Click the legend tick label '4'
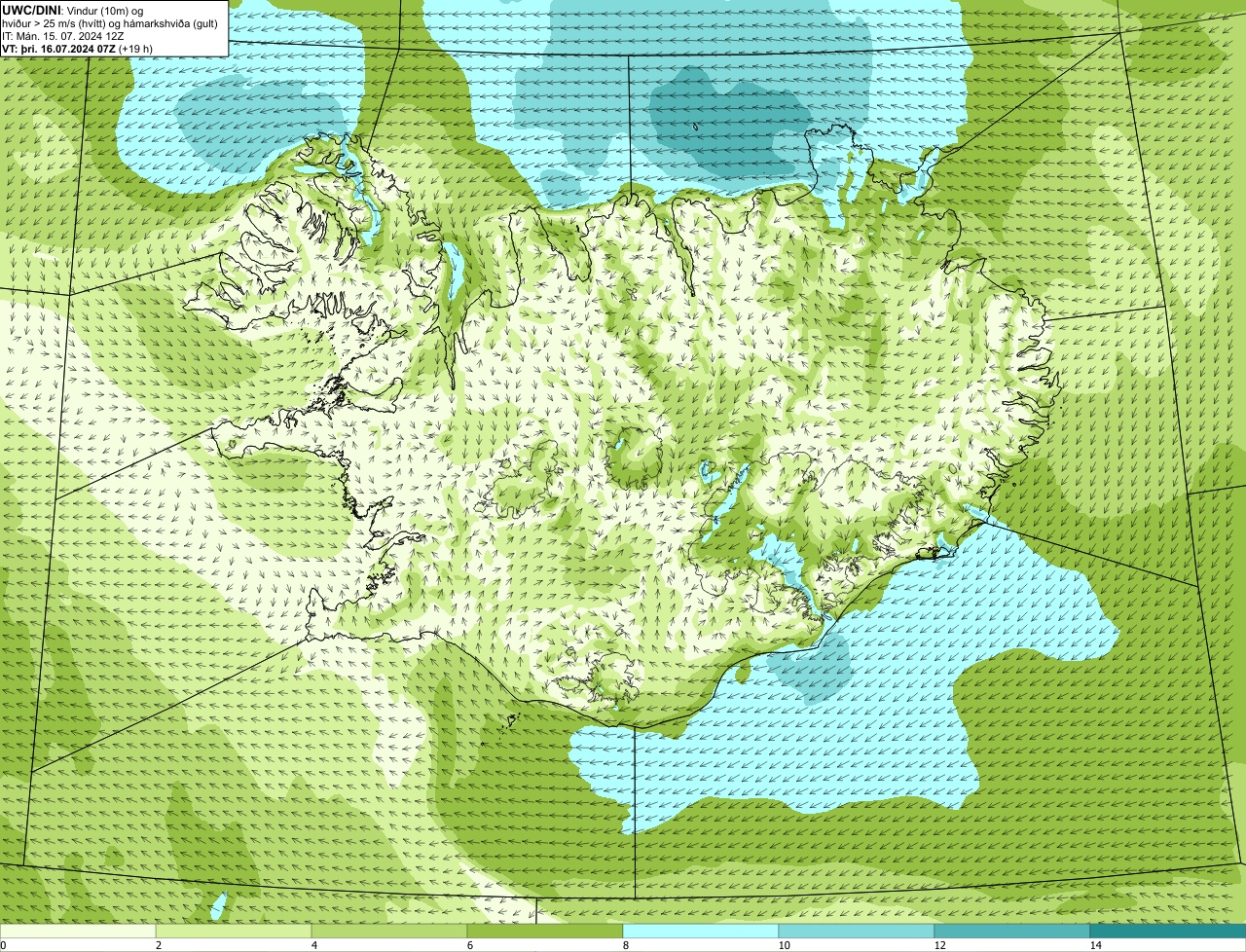 (x=313, y=945)
